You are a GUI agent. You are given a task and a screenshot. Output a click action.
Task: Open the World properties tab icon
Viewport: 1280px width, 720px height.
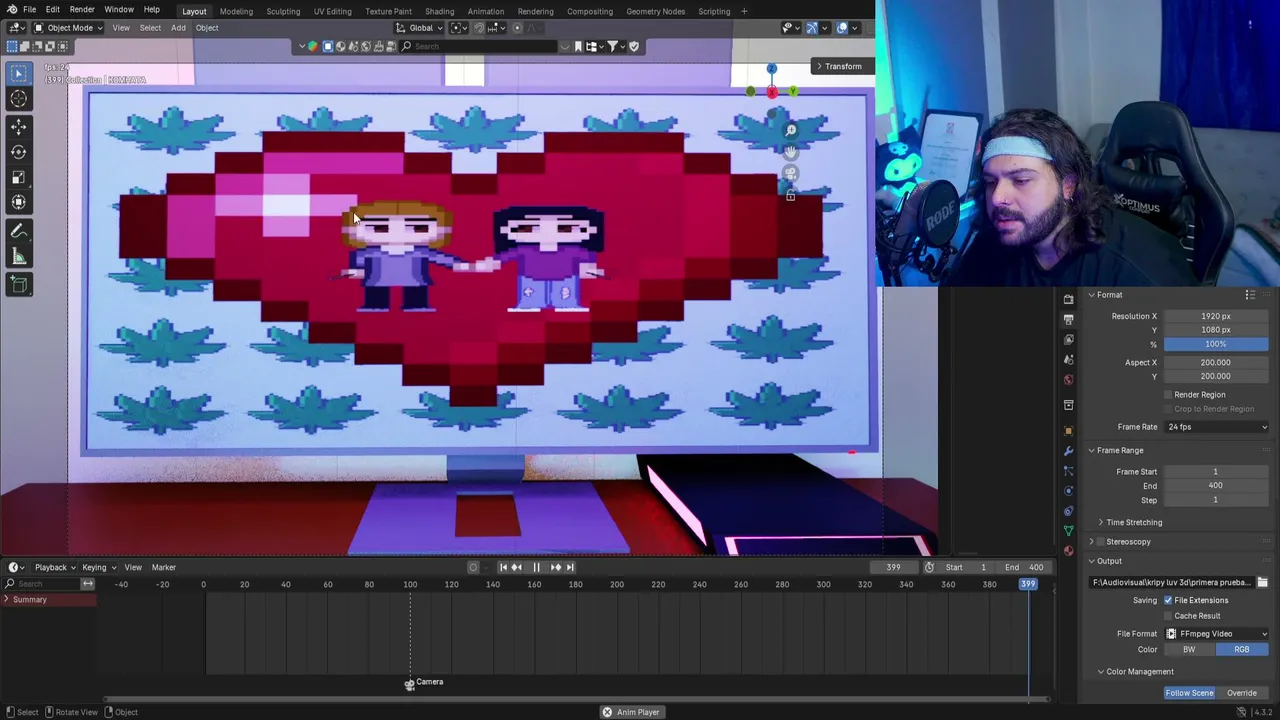pos(1068,379)
